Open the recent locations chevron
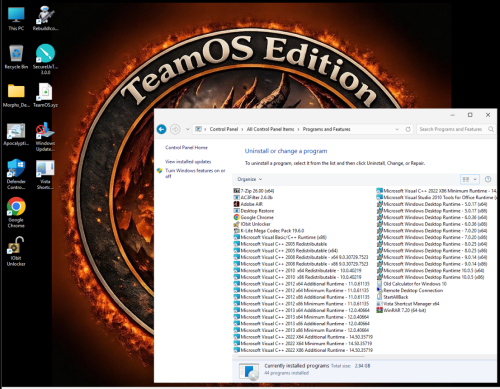 click(x=187, y=129)
